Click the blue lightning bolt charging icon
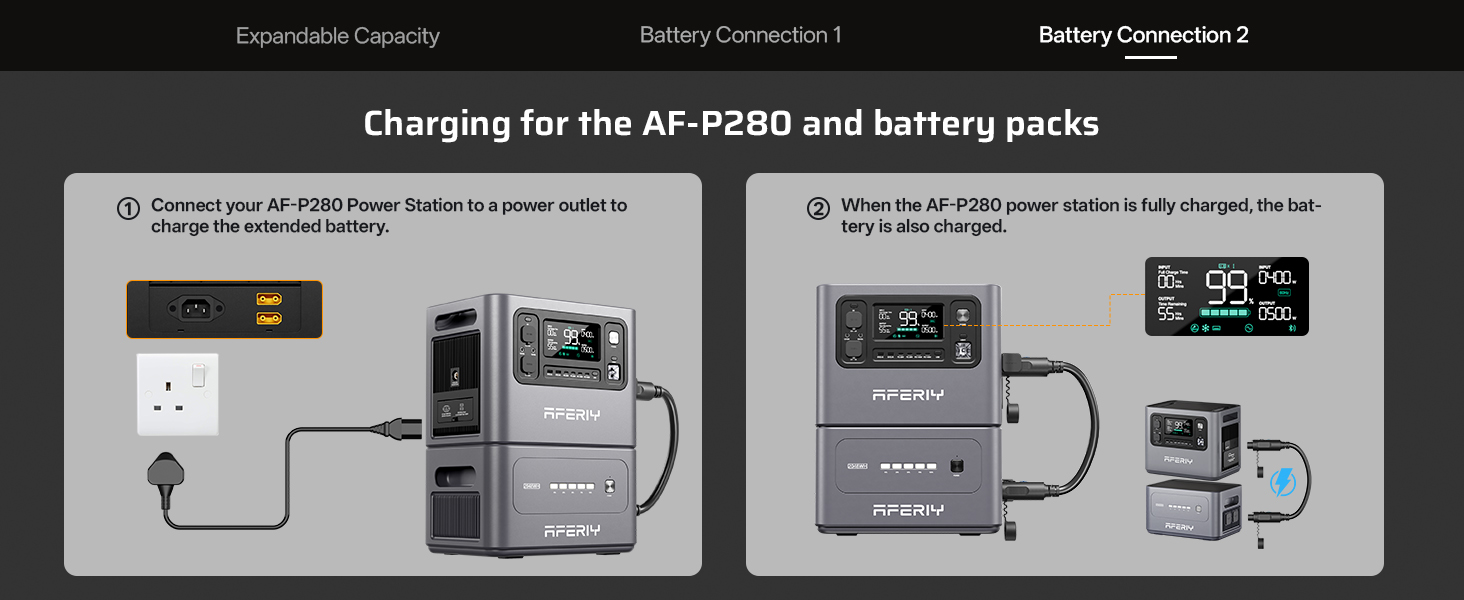 [x=1282, y=484]
